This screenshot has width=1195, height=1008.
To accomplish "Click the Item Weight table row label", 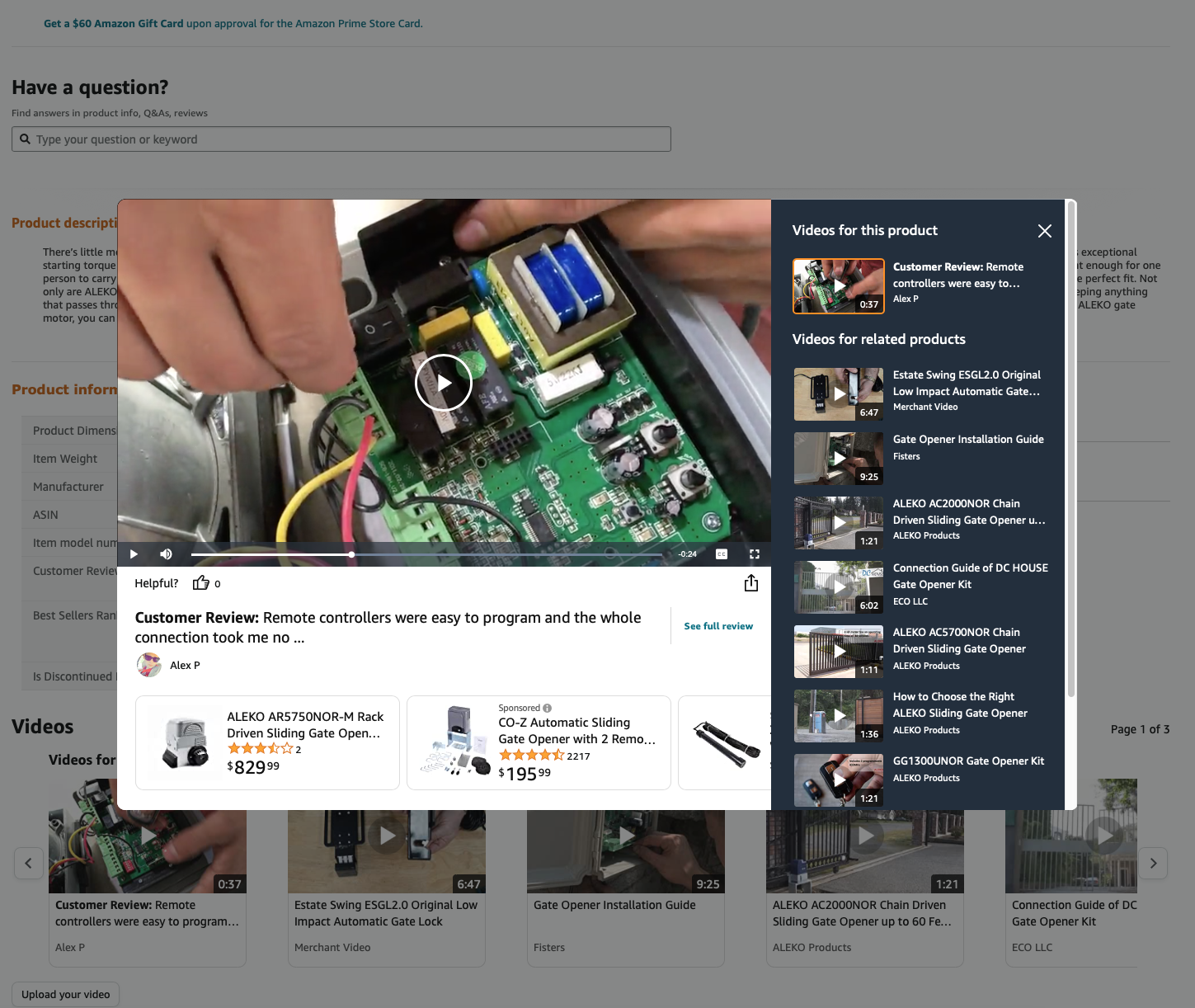I will click(x=65, y=459).
